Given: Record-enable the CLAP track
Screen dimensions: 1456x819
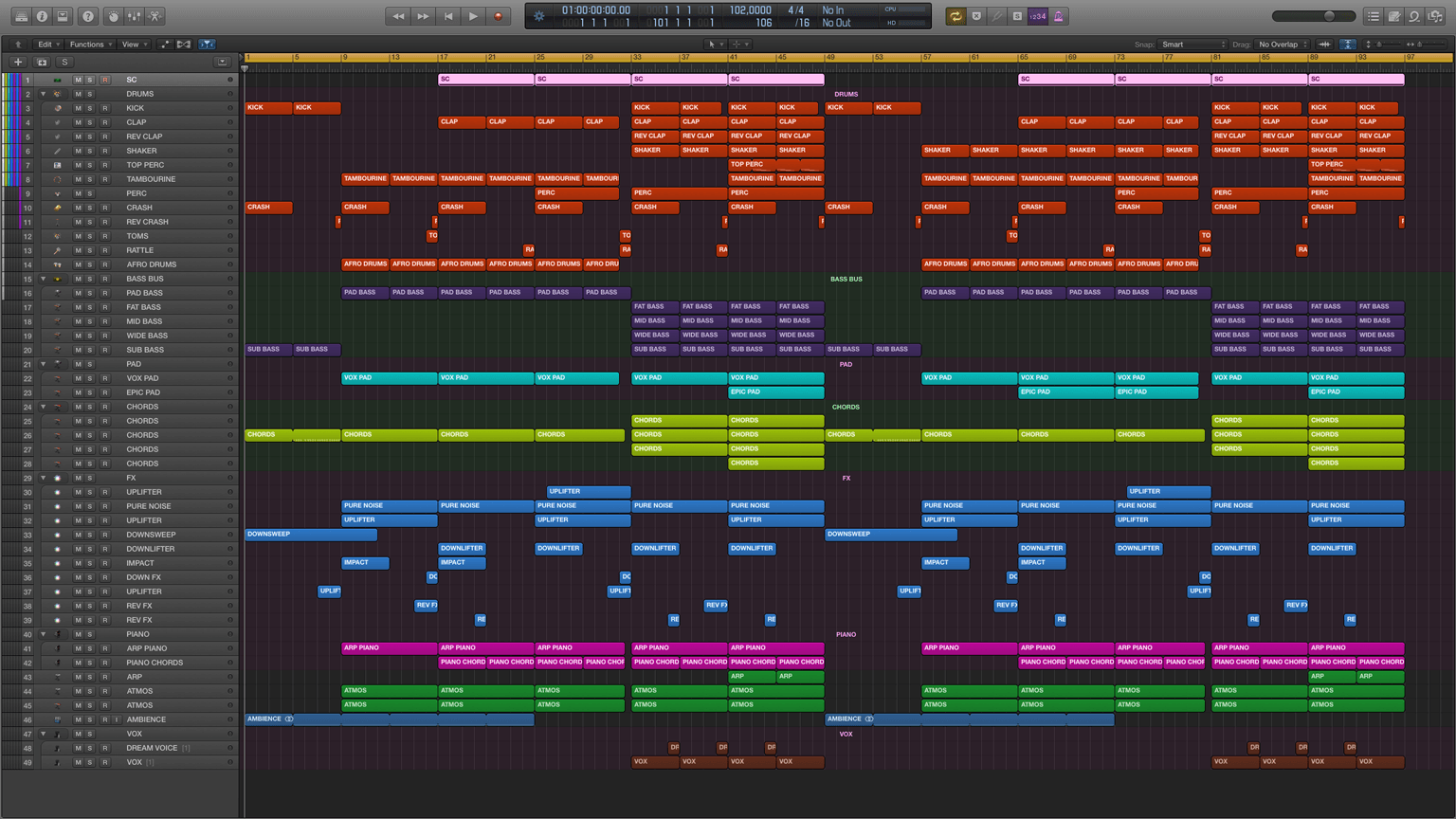Looking at the screenshot, I should (104, 121).
